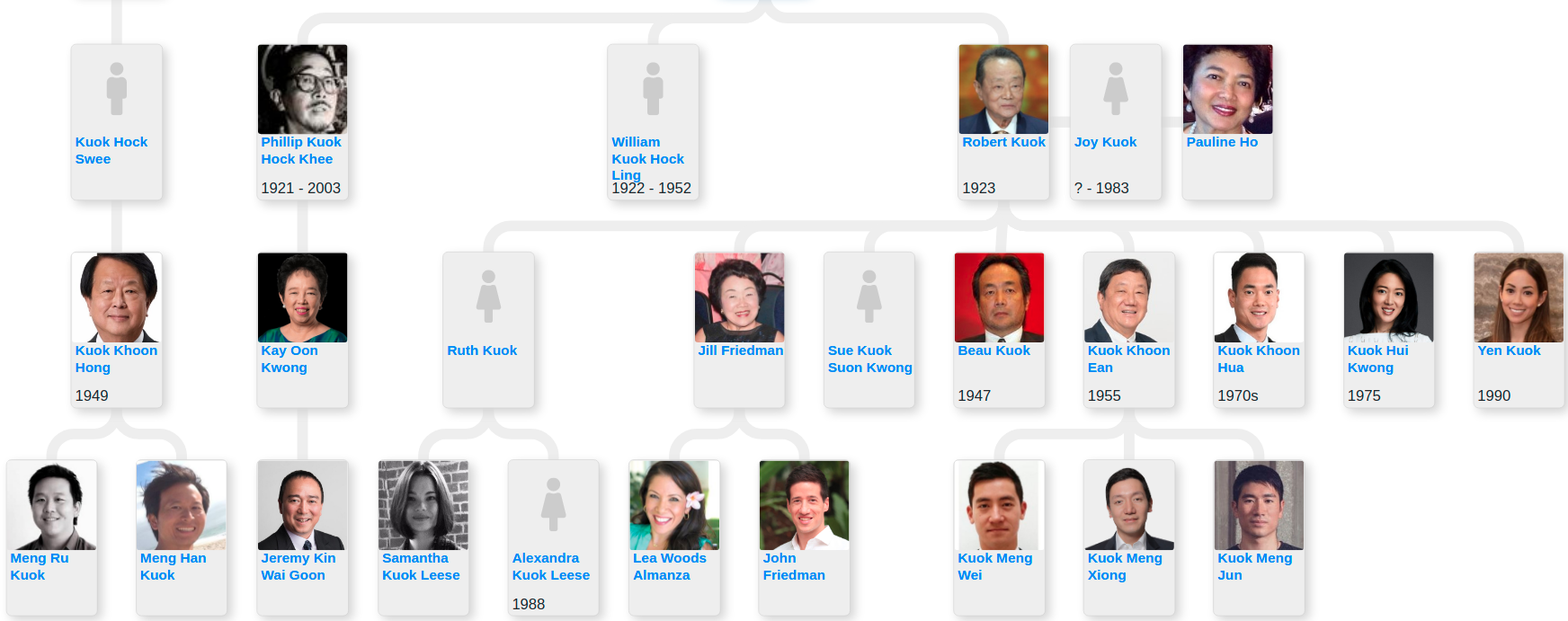Click the birth year 1988 under Alexandra Kuok Leese

pyautogui.click(x=529, y=604)
